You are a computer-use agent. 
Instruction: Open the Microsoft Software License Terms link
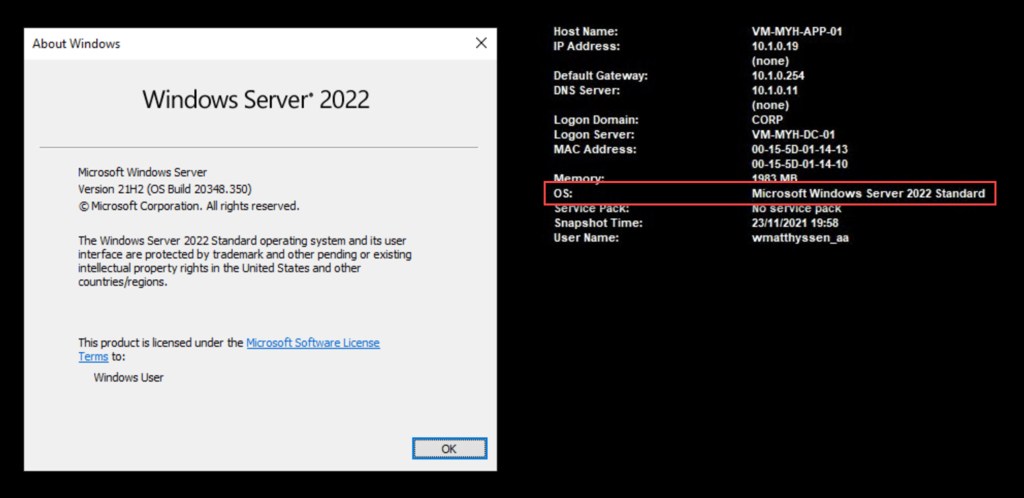click(312, 343)
